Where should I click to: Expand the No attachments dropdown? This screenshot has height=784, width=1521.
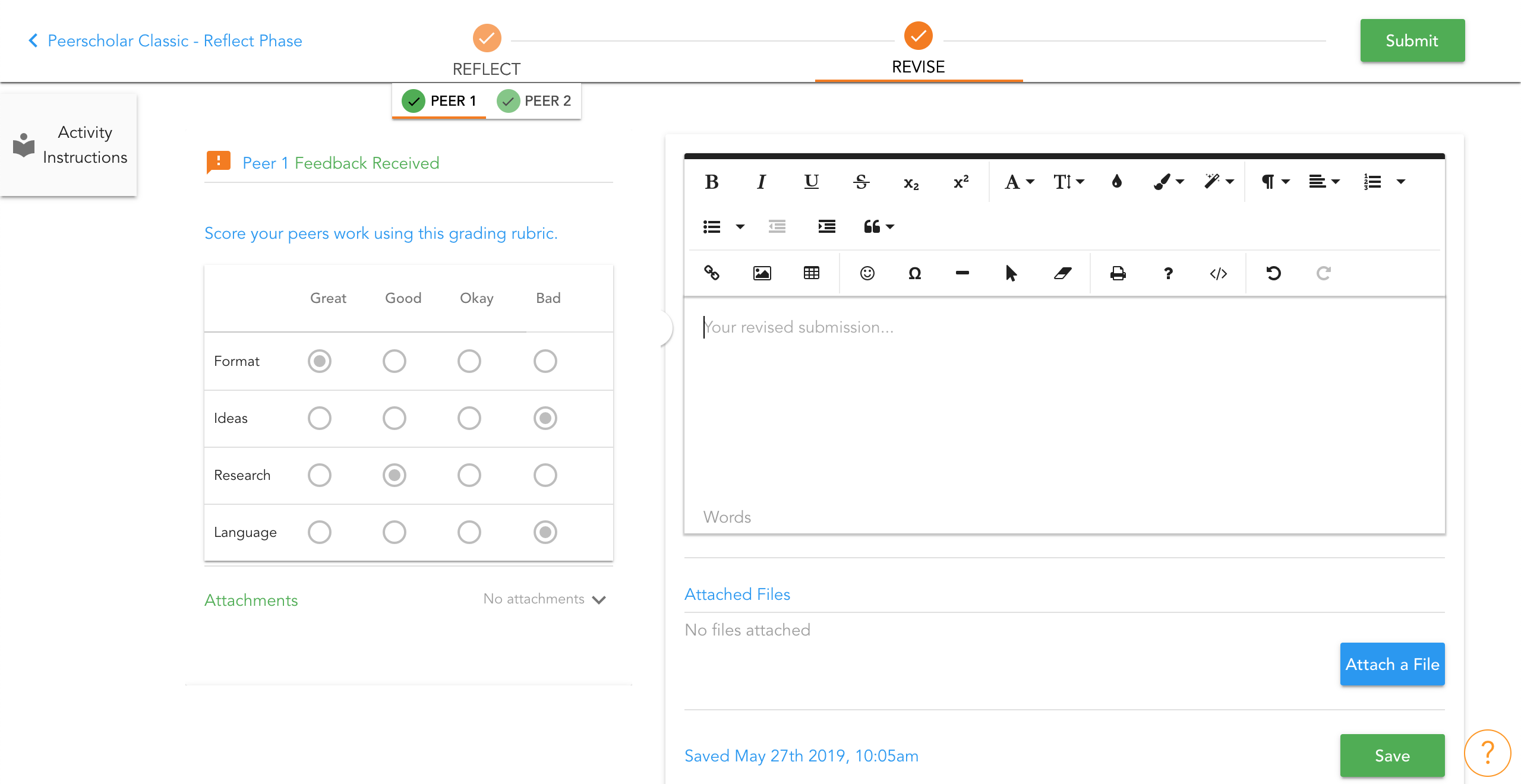pyautogui.click(x=544, y=599)
